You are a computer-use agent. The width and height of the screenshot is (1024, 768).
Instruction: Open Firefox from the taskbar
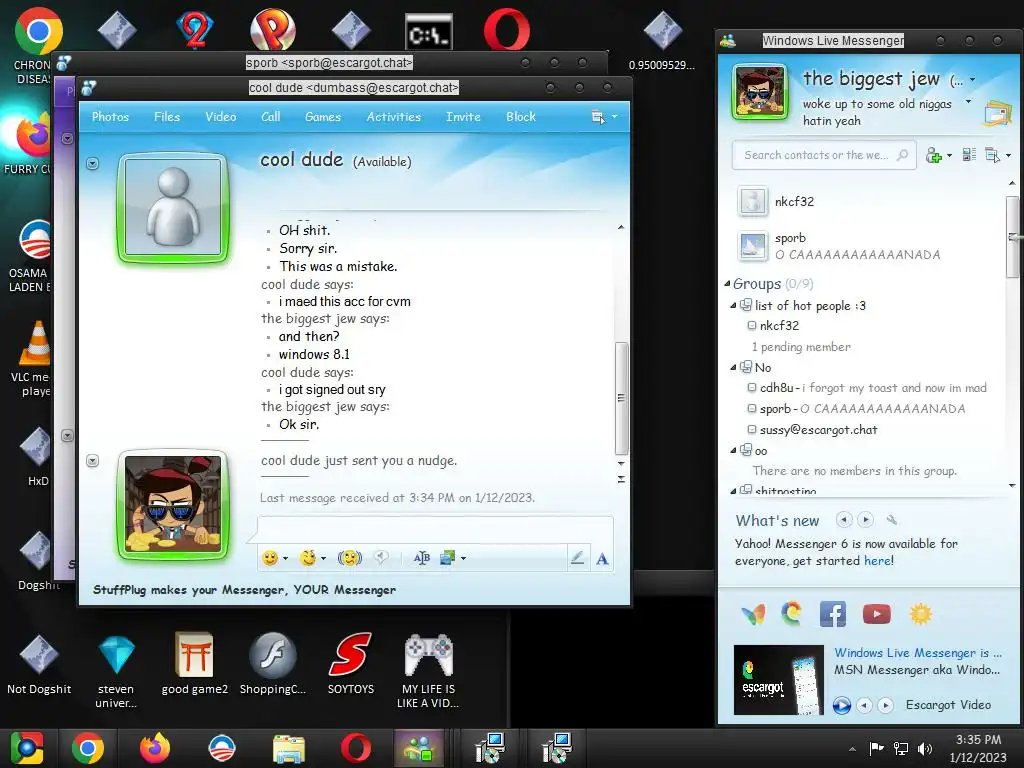(155, 748)
